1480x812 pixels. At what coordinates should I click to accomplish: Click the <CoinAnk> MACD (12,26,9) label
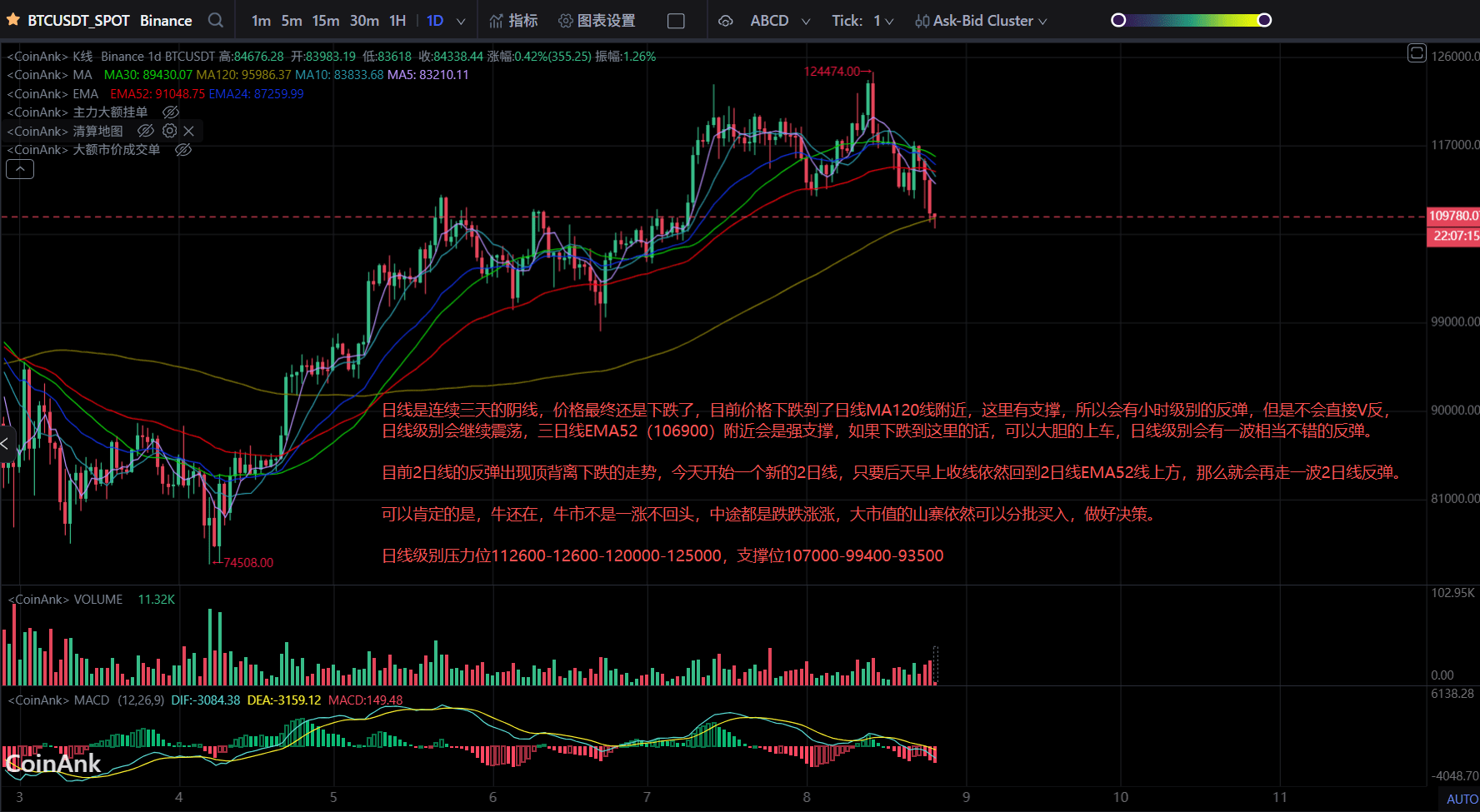[x=86, y=700]
